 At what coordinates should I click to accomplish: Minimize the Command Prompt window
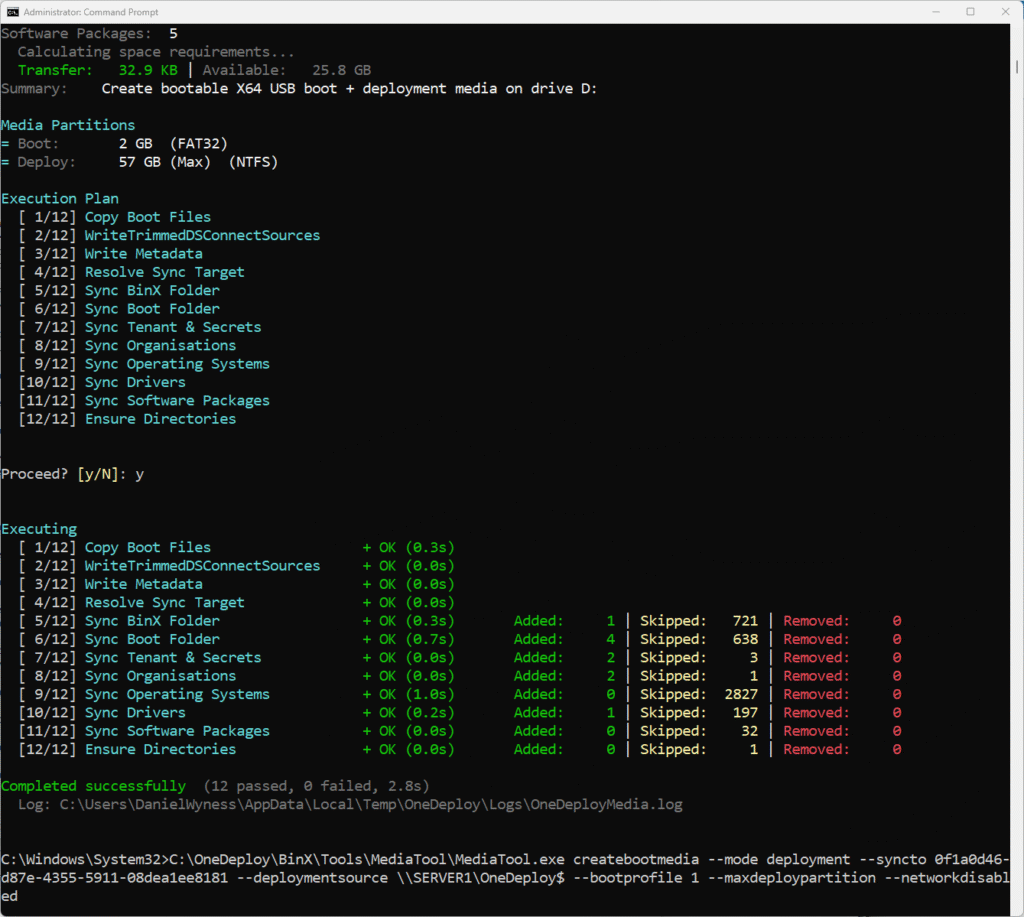pos(935,12)
